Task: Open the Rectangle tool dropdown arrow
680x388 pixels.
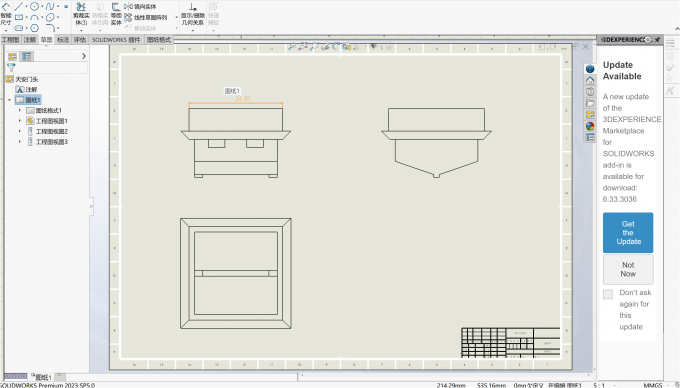Action: tap(26, 17)
